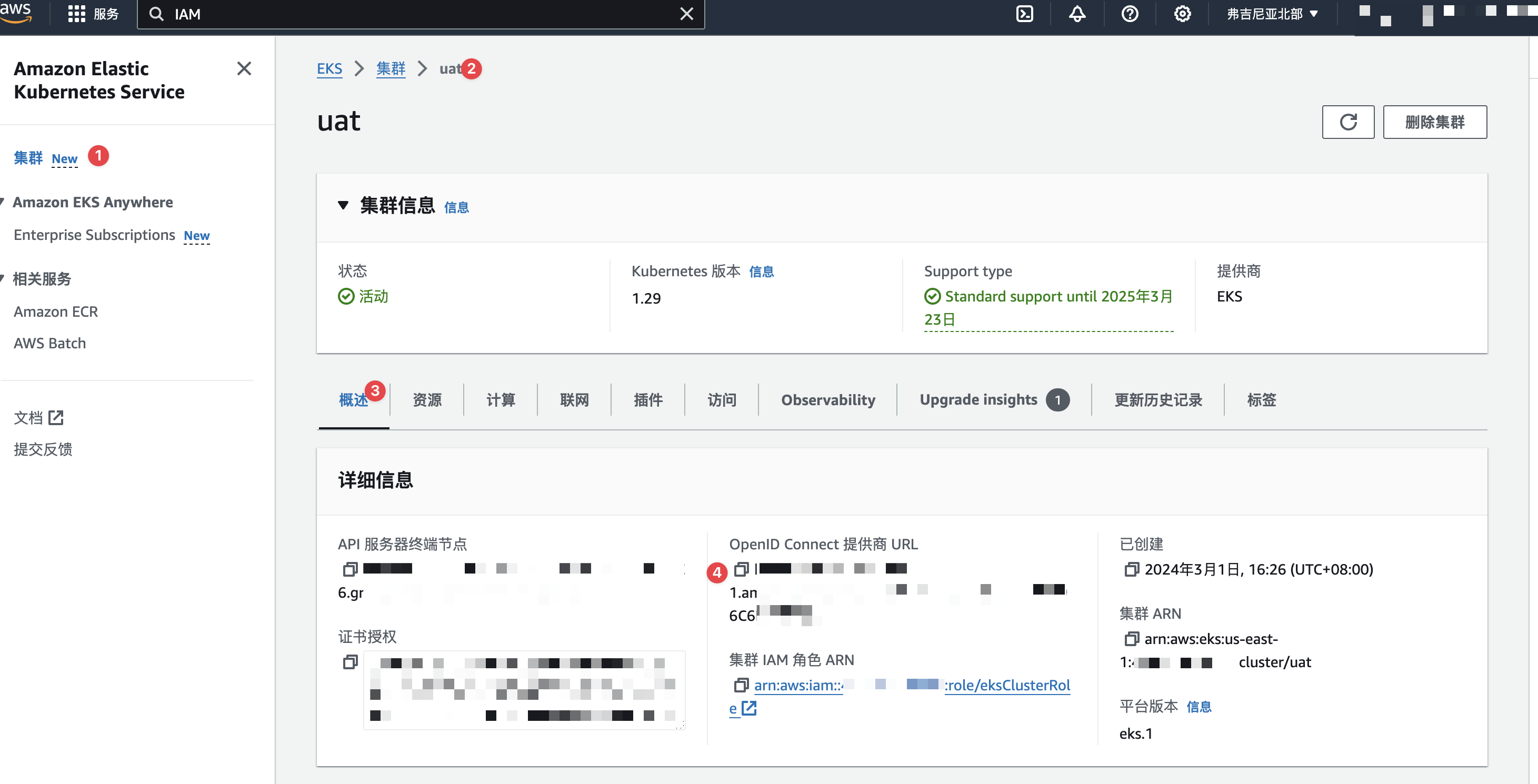Open the 服务 services grid menu
Screen dimensions: 1538x784
click(x=93, y=14)
